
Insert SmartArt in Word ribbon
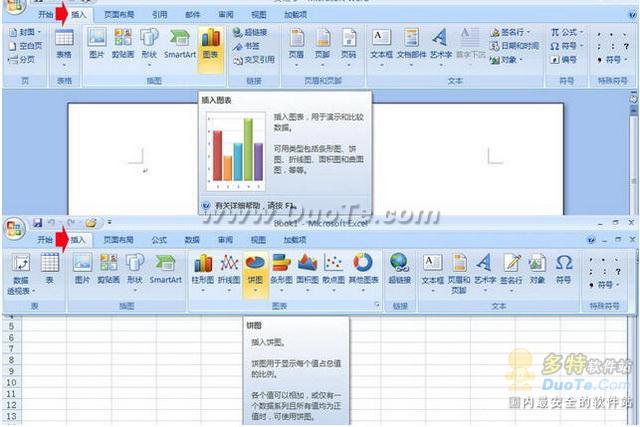[x=180, y=44]
